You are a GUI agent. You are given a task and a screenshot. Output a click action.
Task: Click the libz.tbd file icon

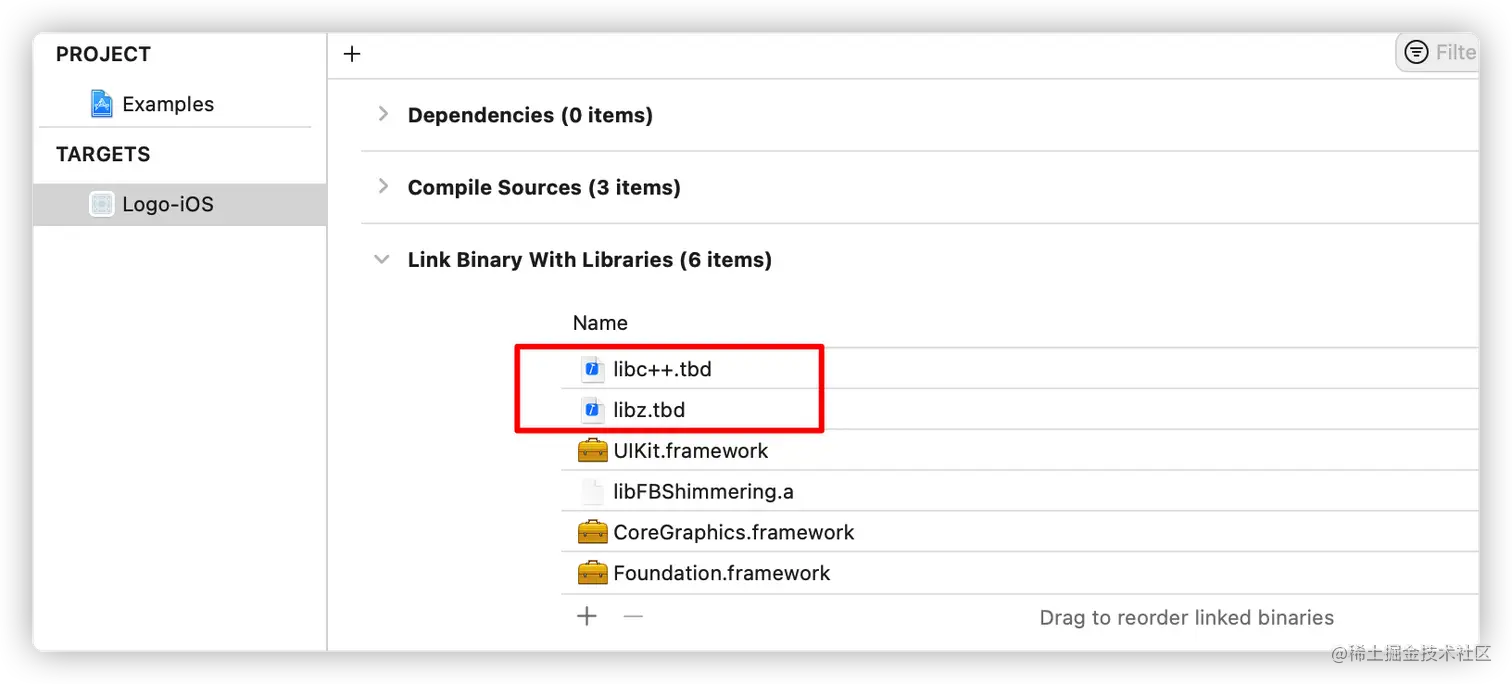(593, 410)
